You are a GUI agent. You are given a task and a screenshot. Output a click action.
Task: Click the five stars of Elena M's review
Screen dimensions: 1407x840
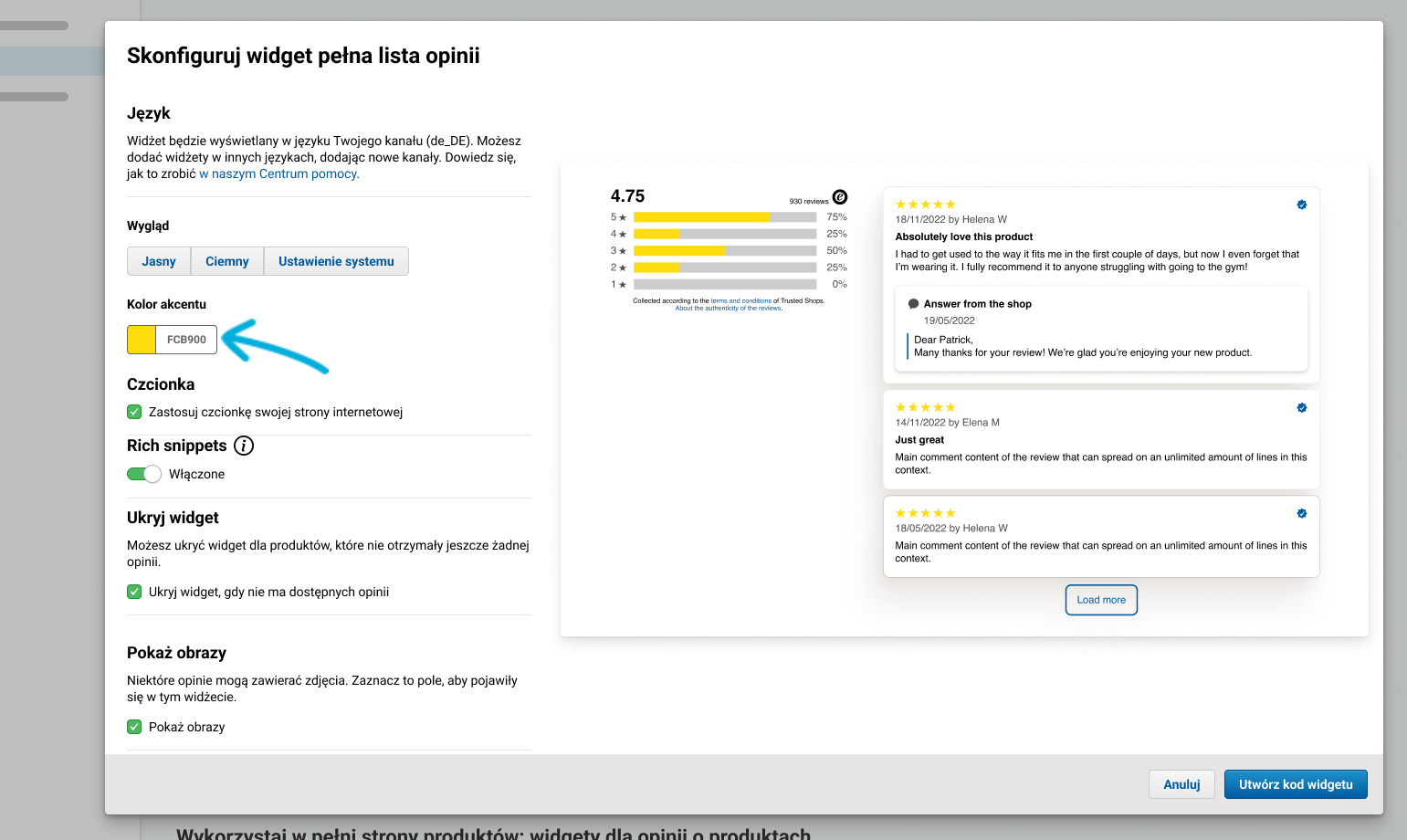pos(925,407)
